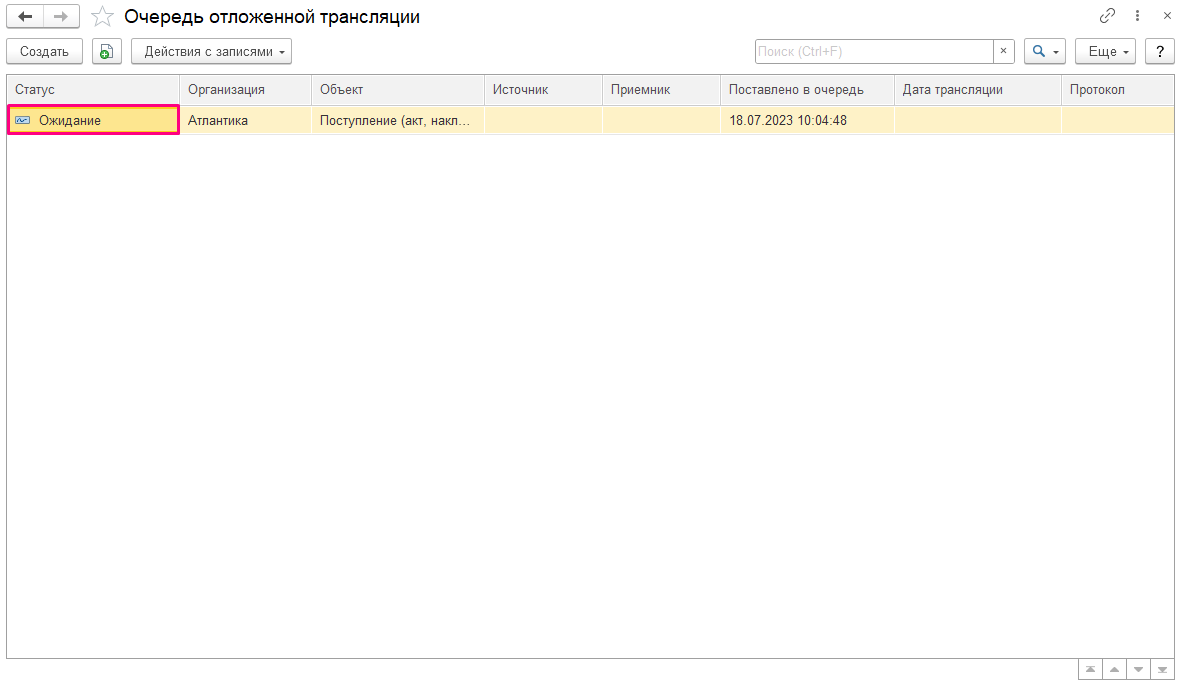Clear search with the × button

pos(1004,51)
